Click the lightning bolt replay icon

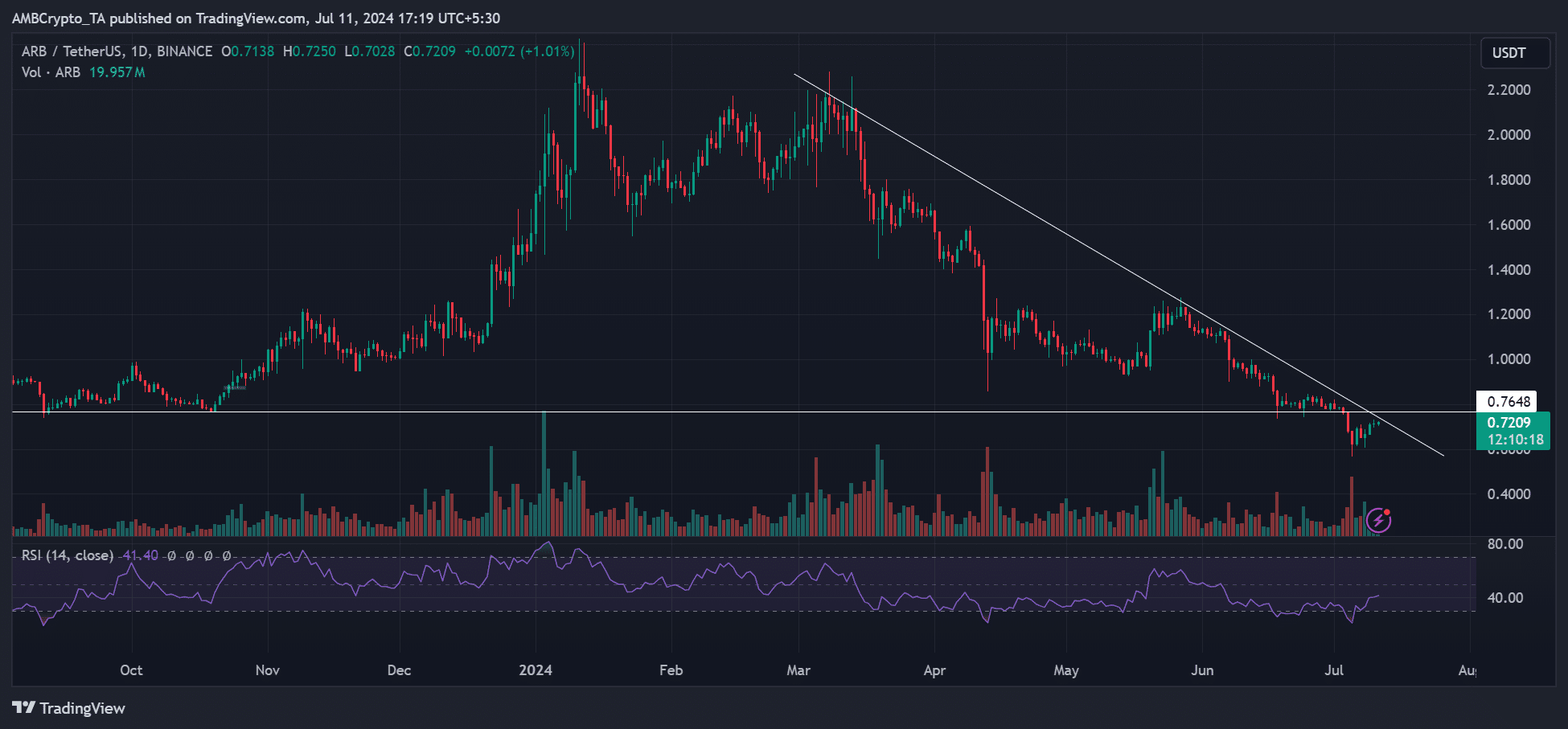[x=1378, y=520]
